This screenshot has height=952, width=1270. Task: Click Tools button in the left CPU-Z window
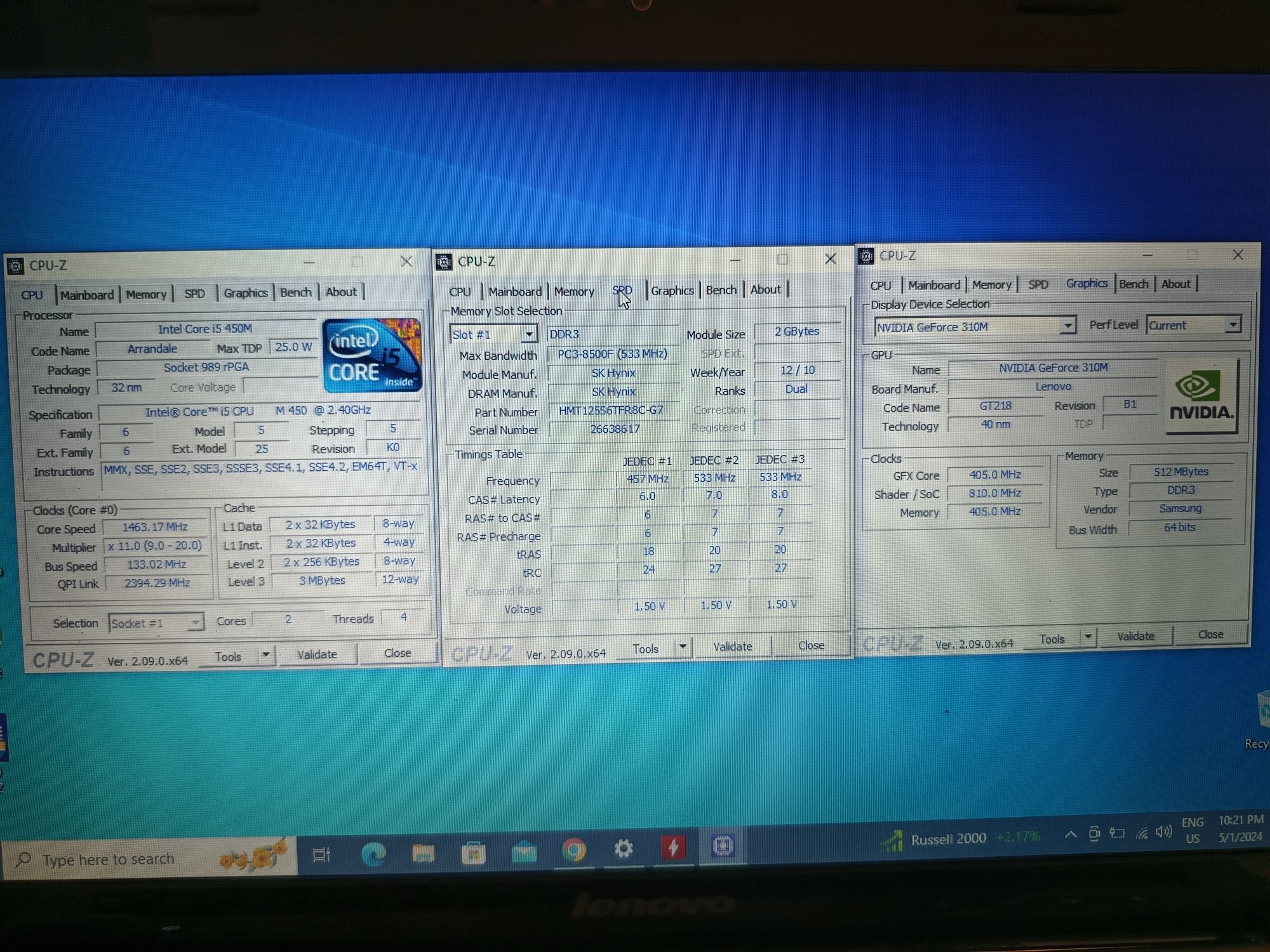[x=228, y=656]
